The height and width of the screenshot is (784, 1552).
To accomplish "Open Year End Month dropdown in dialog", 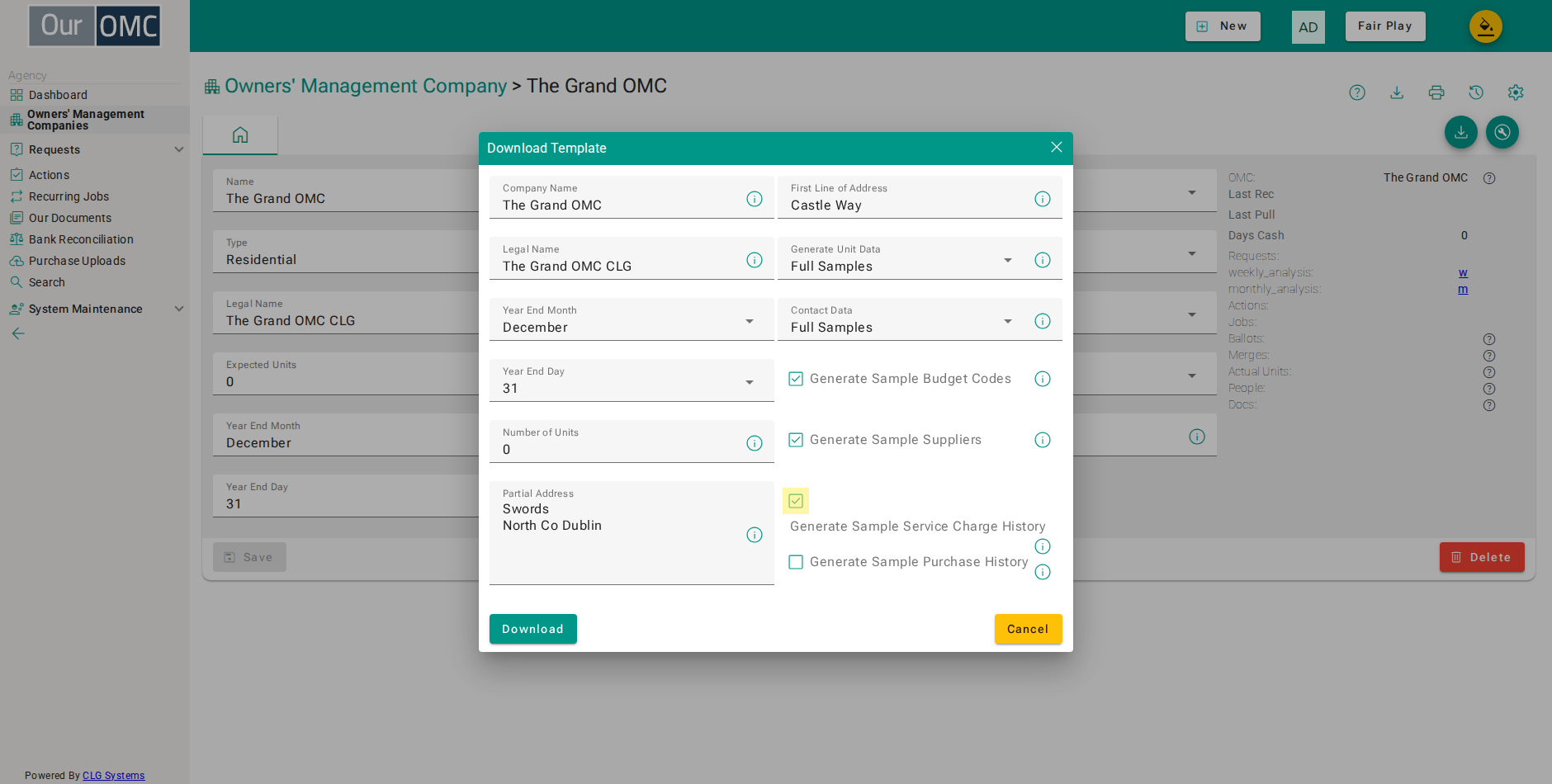I will pos(632,319).
